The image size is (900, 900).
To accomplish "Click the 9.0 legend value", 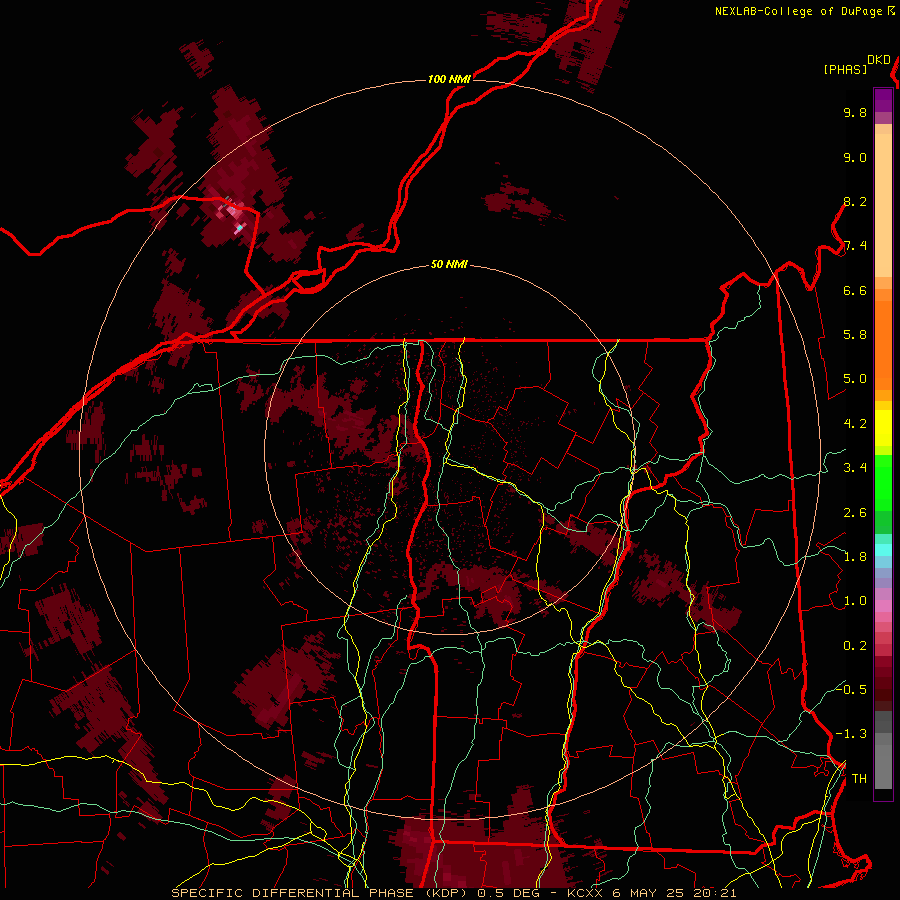I will click(855, 157).
